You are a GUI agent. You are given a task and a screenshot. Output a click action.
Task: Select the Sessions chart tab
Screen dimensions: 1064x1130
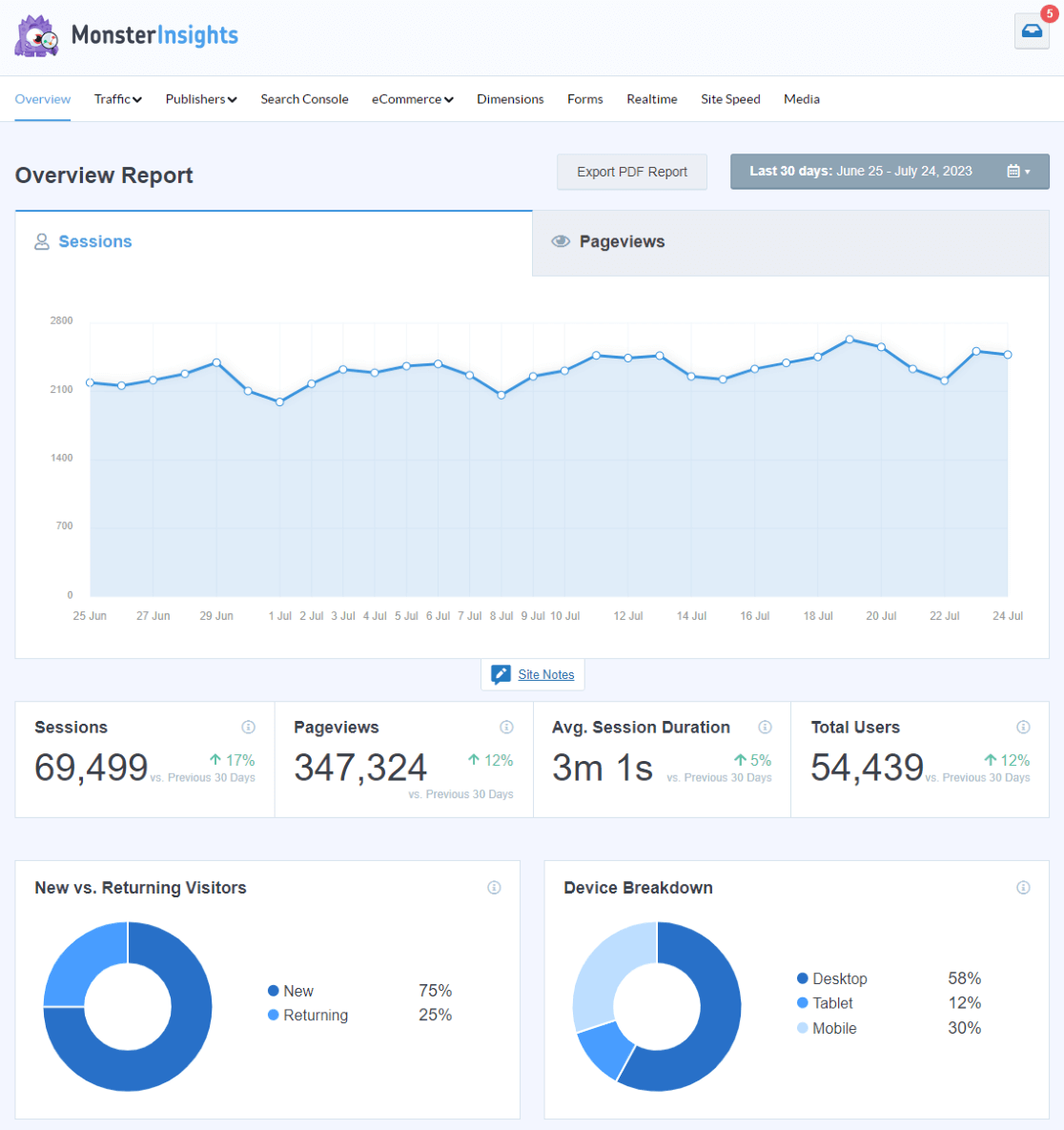pyautogui.click(x=94, y=241)
